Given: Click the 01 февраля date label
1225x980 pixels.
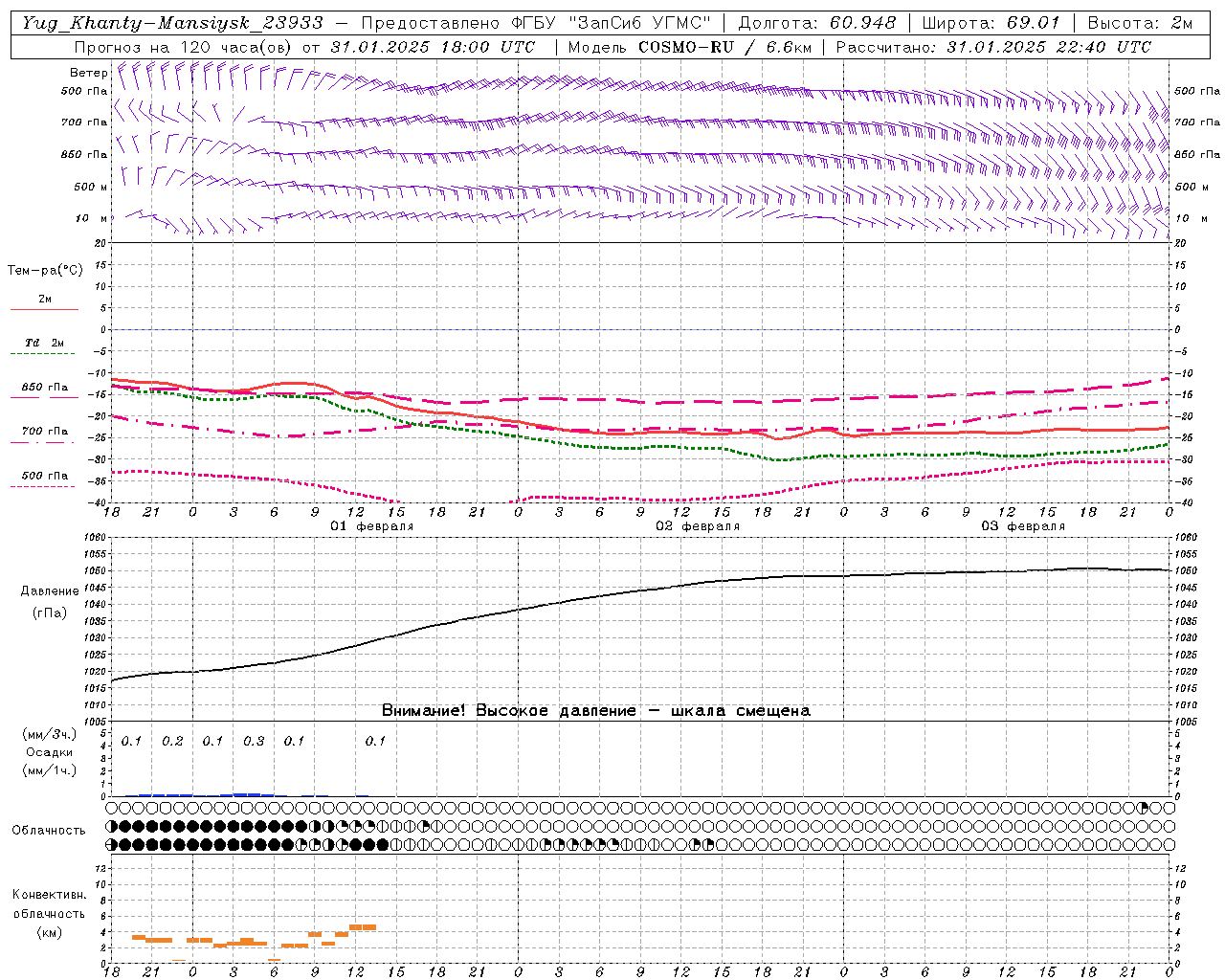Looking at the screenshot, I should [372, 526].
